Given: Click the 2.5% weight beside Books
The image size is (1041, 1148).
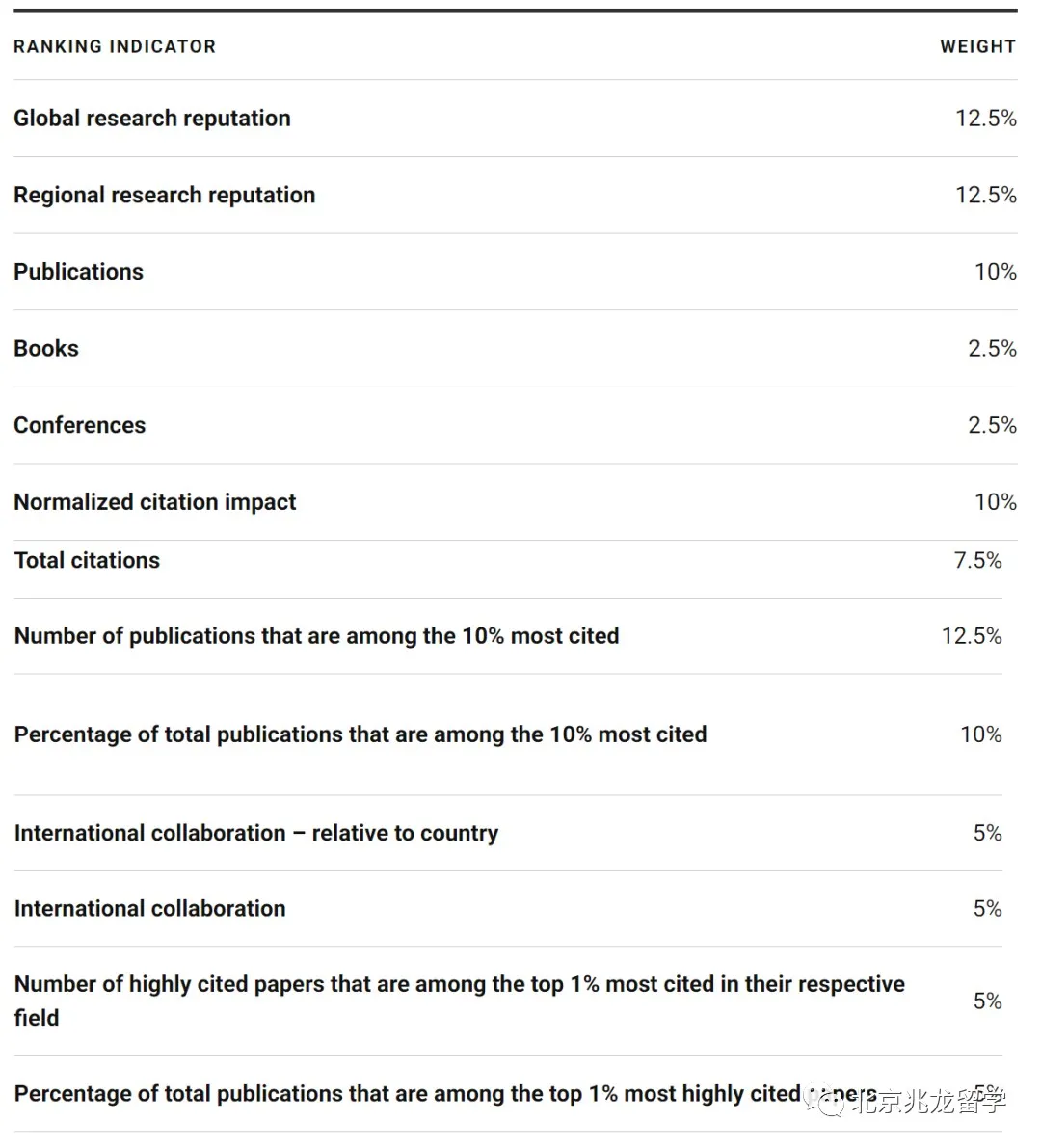Looking at the screenshot, I should coord(992,348).
